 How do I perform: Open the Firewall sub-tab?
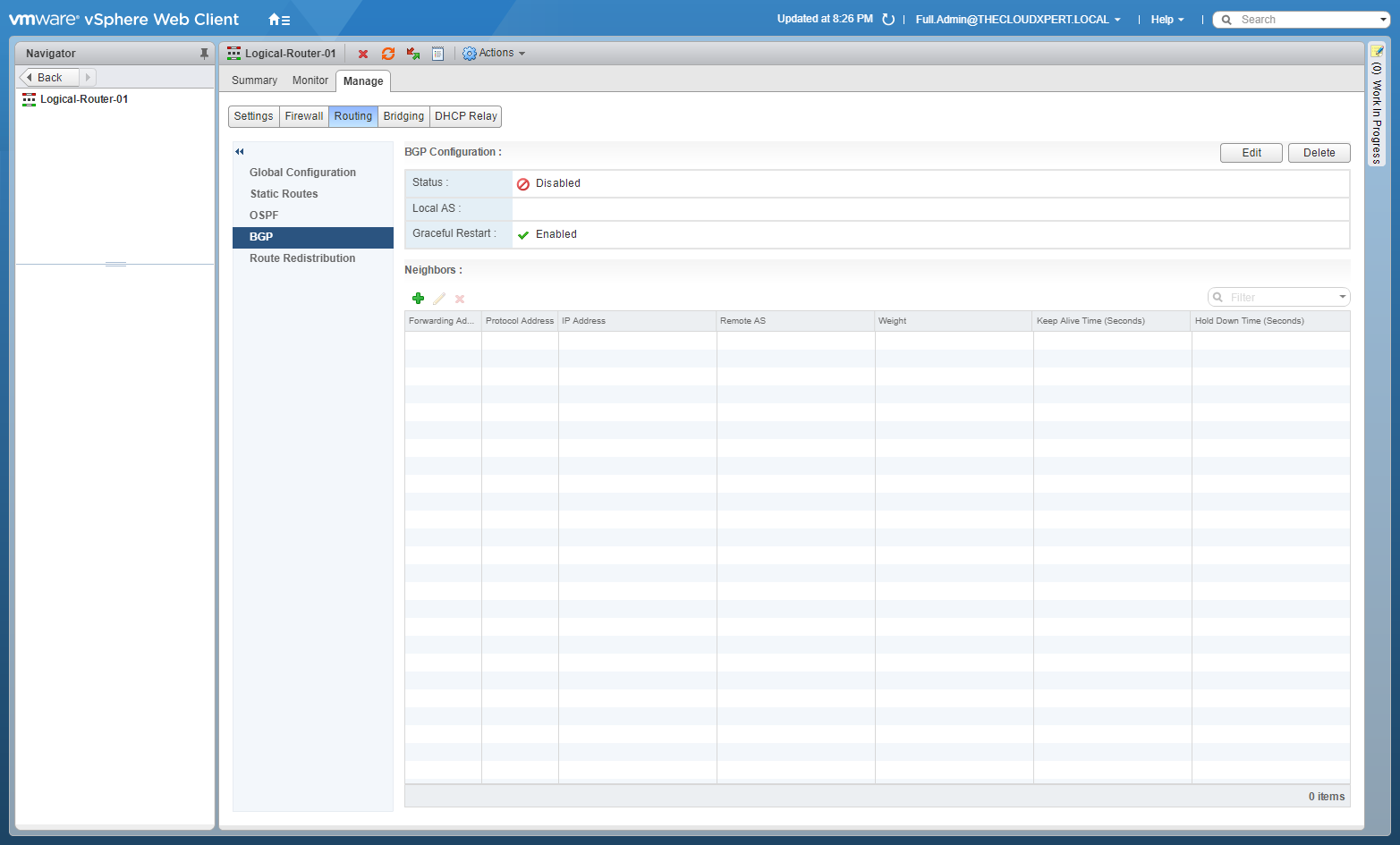pos(304,116)
